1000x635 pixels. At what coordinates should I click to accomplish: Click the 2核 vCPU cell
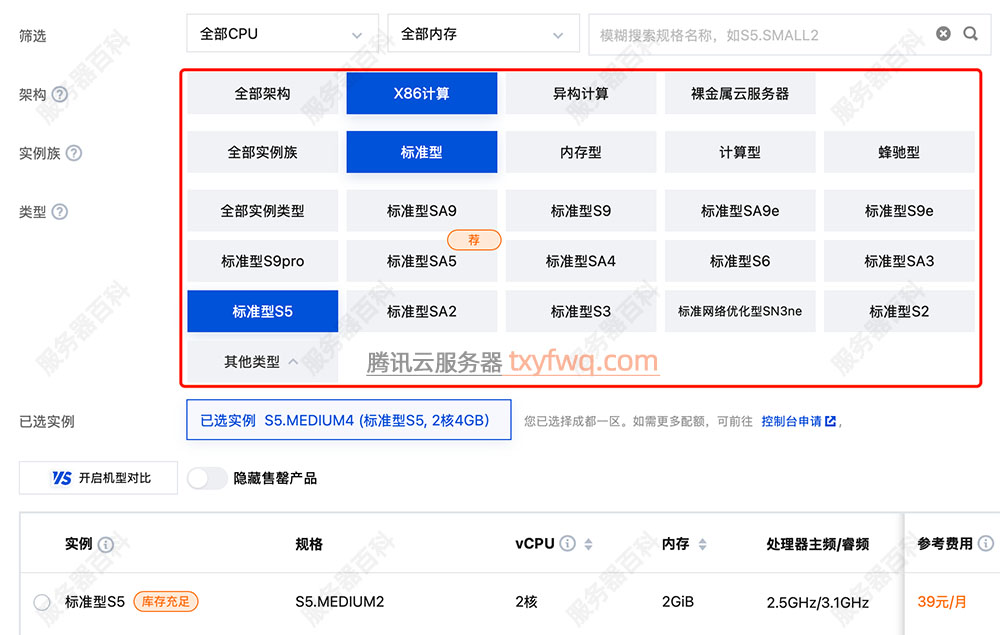click(526, 602)
